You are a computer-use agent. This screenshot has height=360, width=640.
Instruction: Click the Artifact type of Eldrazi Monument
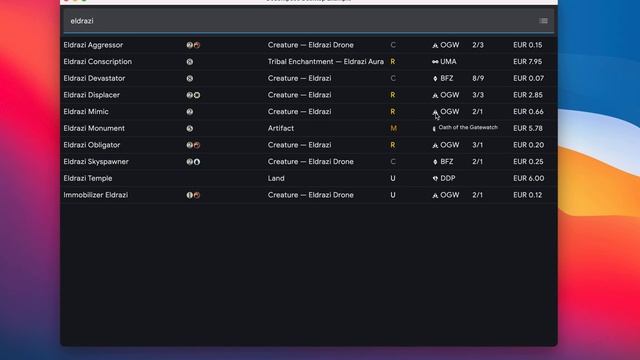[x=281, y=129]
